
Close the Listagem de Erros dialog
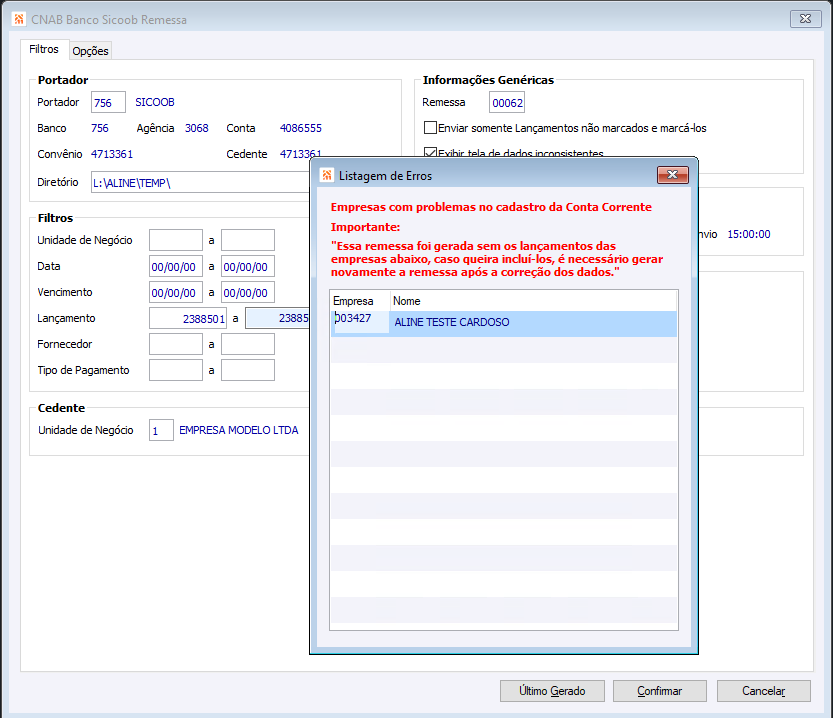[673, 175]
